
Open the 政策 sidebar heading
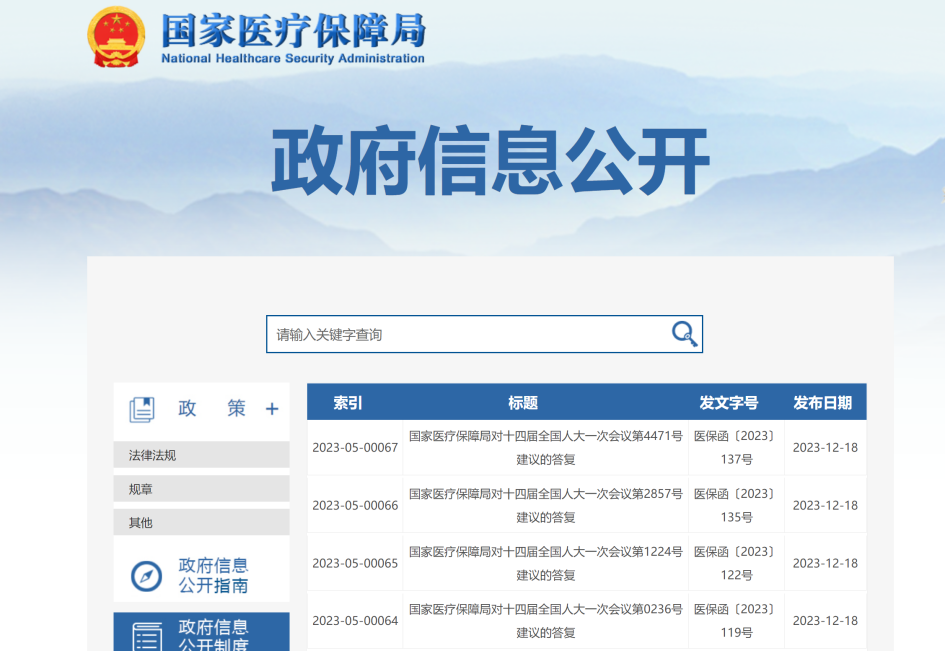pyautogui.click(x=212, y=408)
